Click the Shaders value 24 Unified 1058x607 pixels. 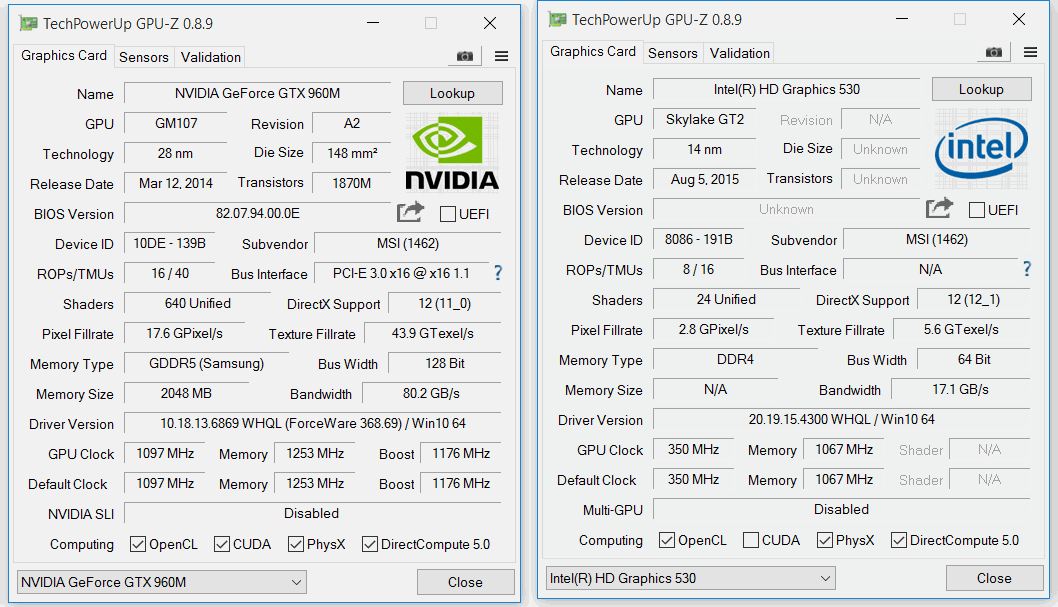coord(727,299)
